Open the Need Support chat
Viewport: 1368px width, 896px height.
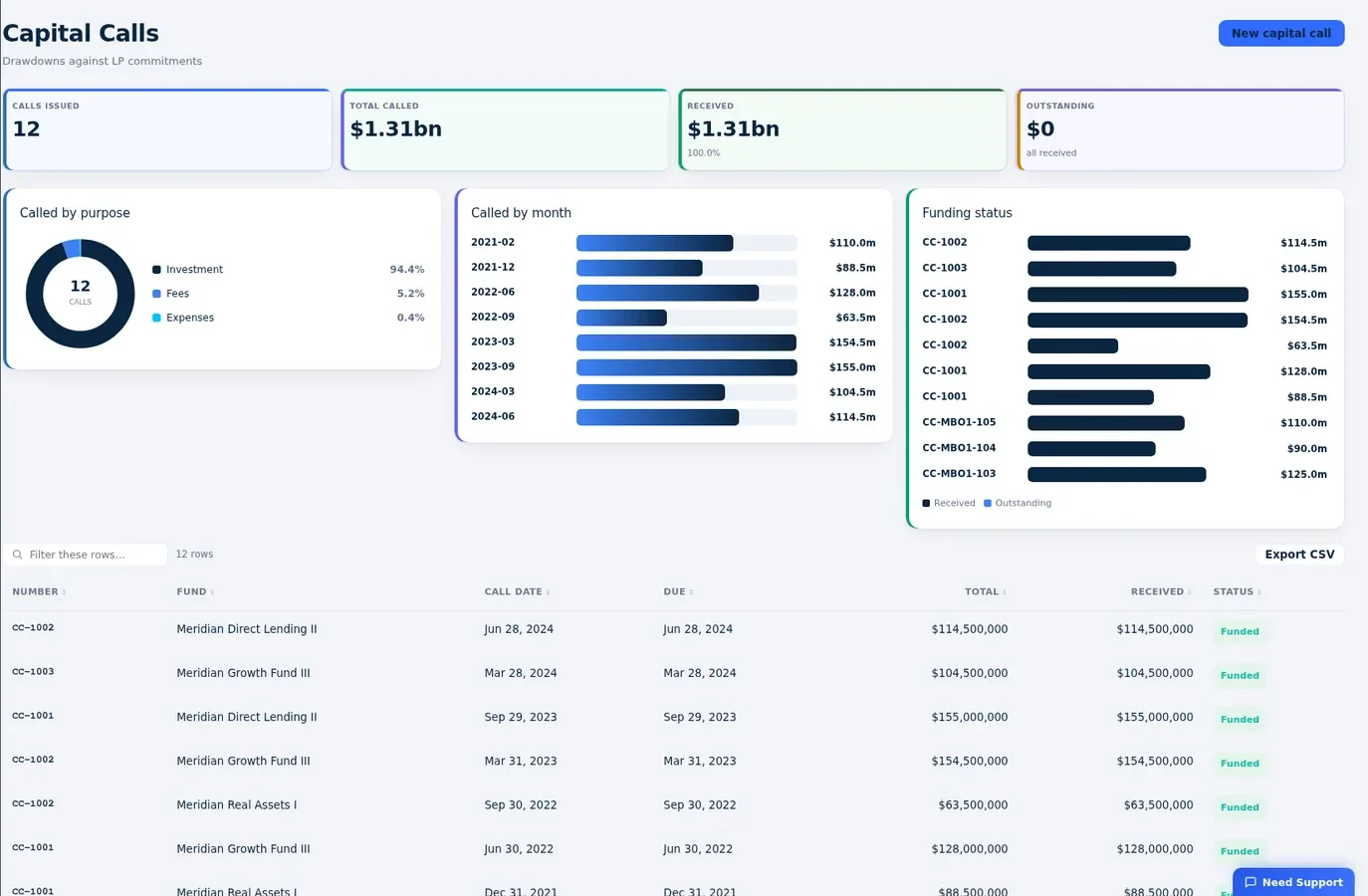coord(1293,882)
